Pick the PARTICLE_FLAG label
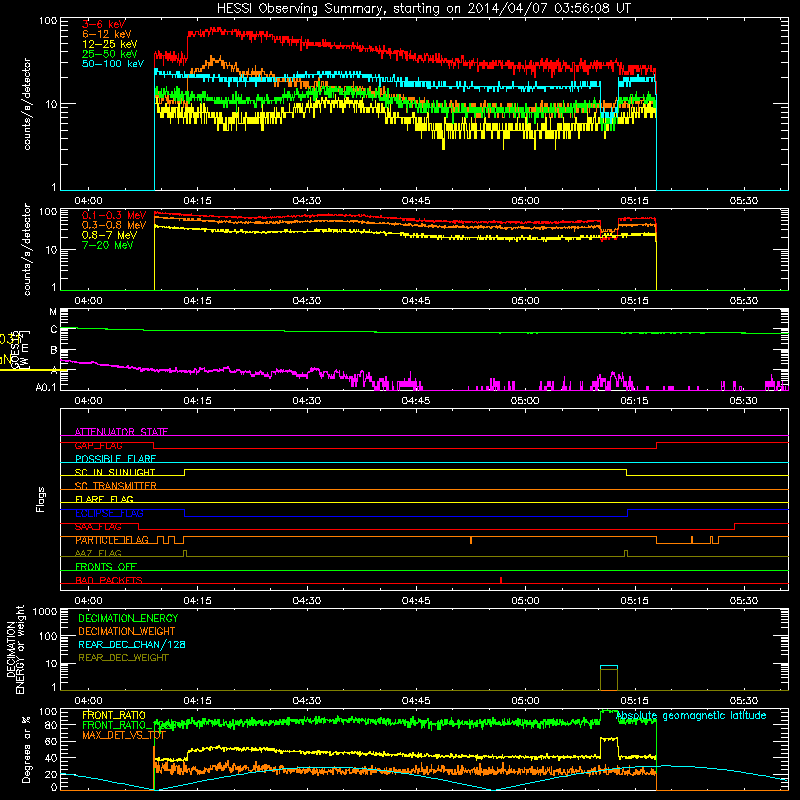 pos(112,540)
